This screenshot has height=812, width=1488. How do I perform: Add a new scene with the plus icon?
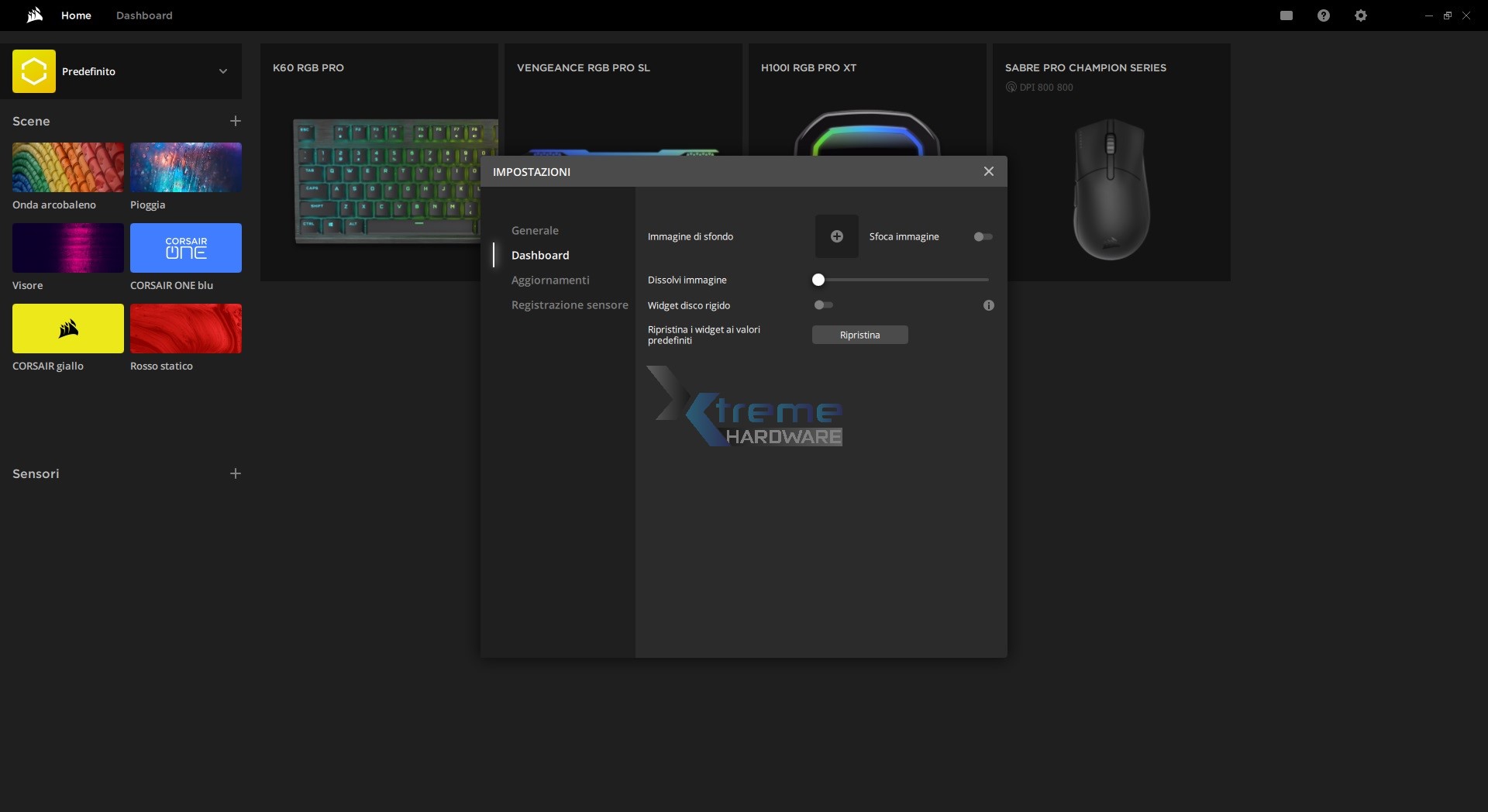[x=236, y=121]
